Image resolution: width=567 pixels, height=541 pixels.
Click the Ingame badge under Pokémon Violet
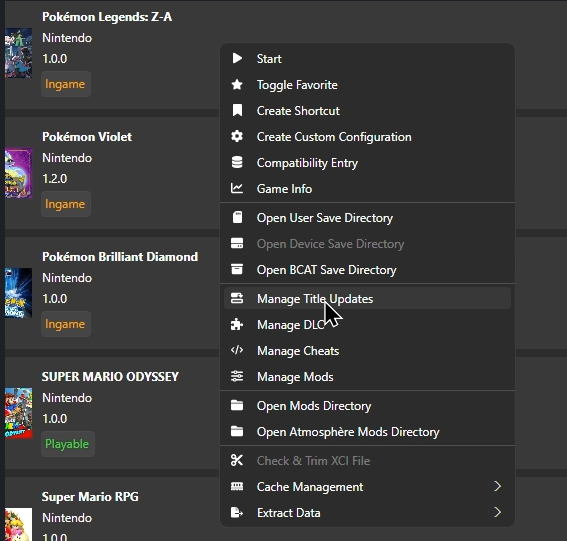(x=65, y=204)
